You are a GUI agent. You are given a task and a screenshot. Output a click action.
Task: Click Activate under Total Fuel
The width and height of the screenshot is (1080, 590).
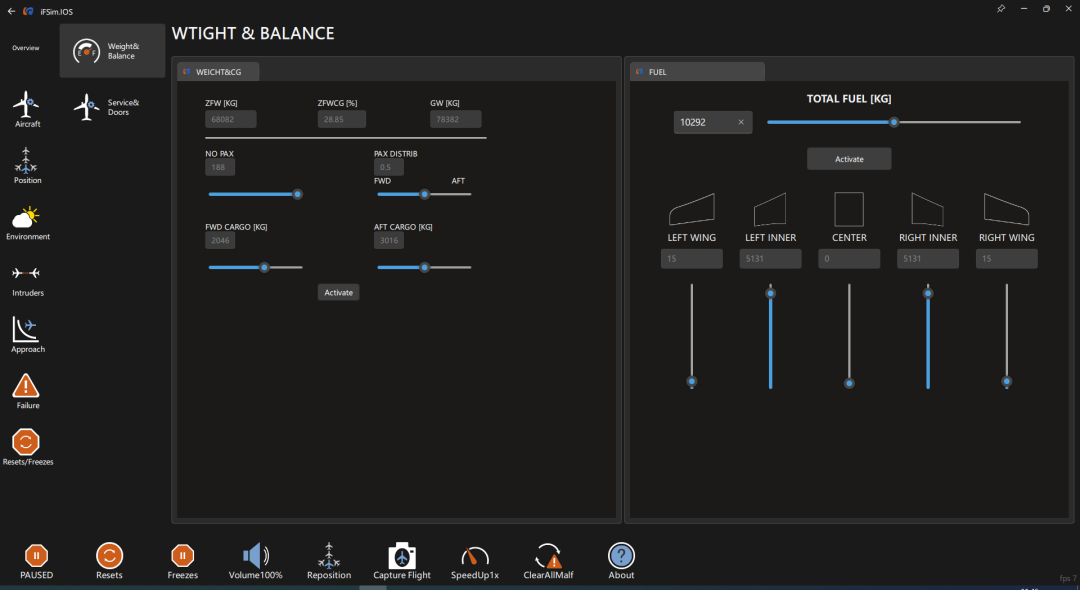(x=849, y=159)
